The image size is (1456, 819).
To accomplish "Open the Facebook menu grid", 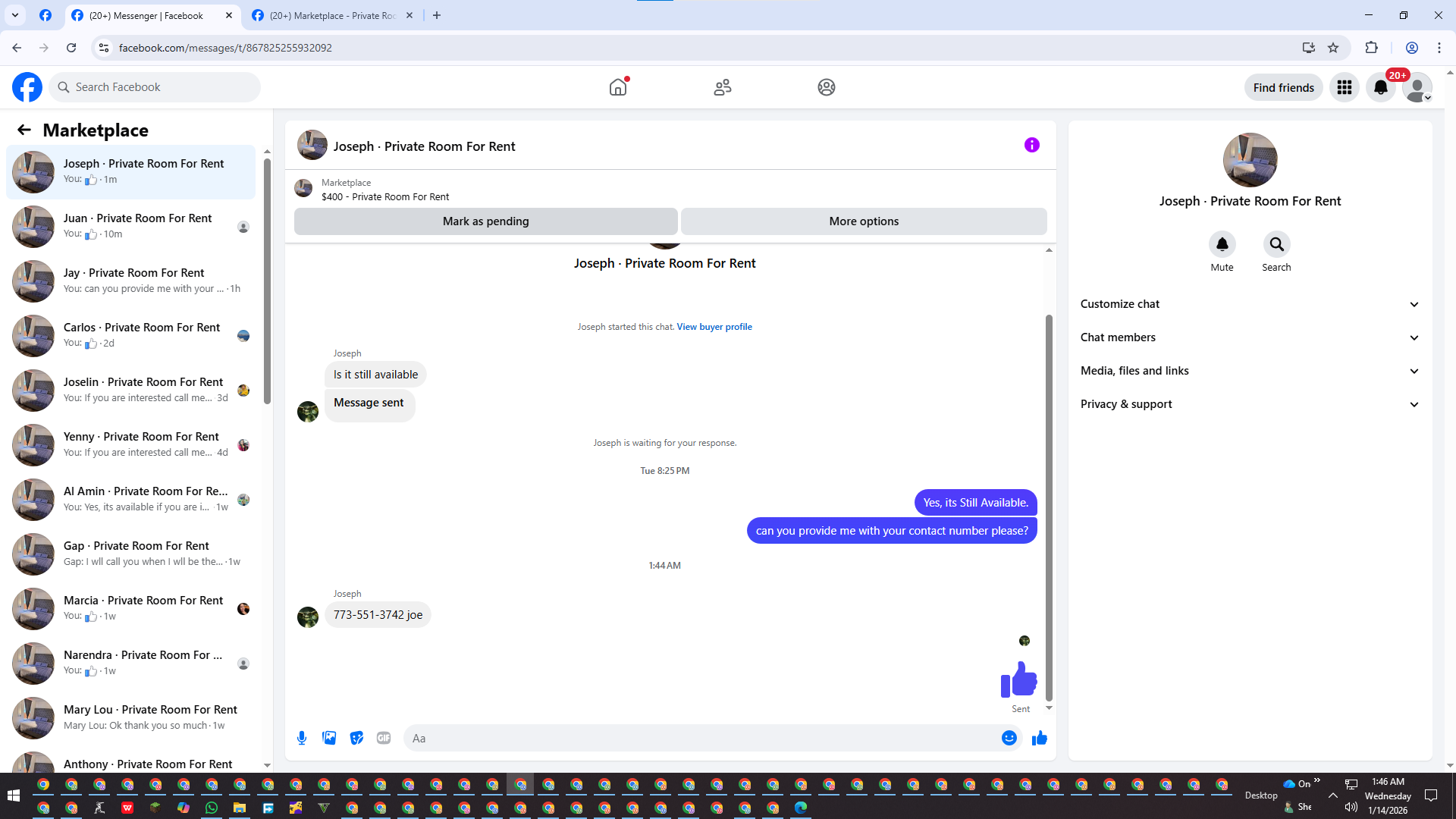I will [x=1344, y=87].
